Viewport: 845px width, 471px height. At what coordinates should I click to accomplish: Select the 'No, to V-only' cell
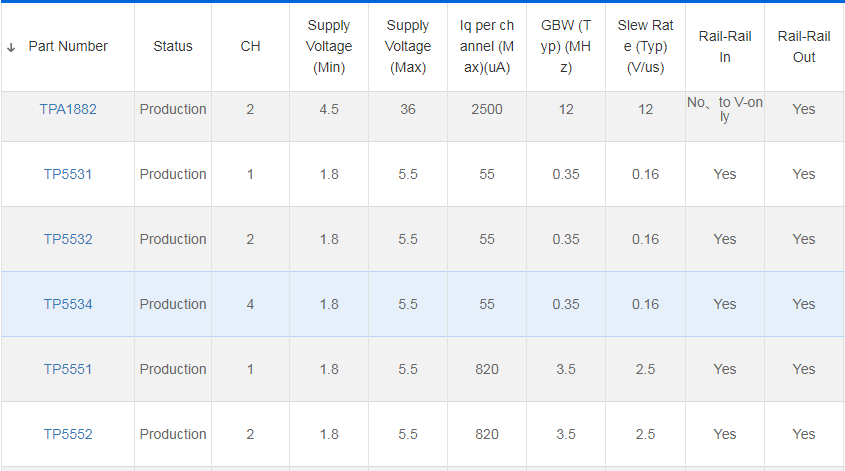tap(725, 109)
